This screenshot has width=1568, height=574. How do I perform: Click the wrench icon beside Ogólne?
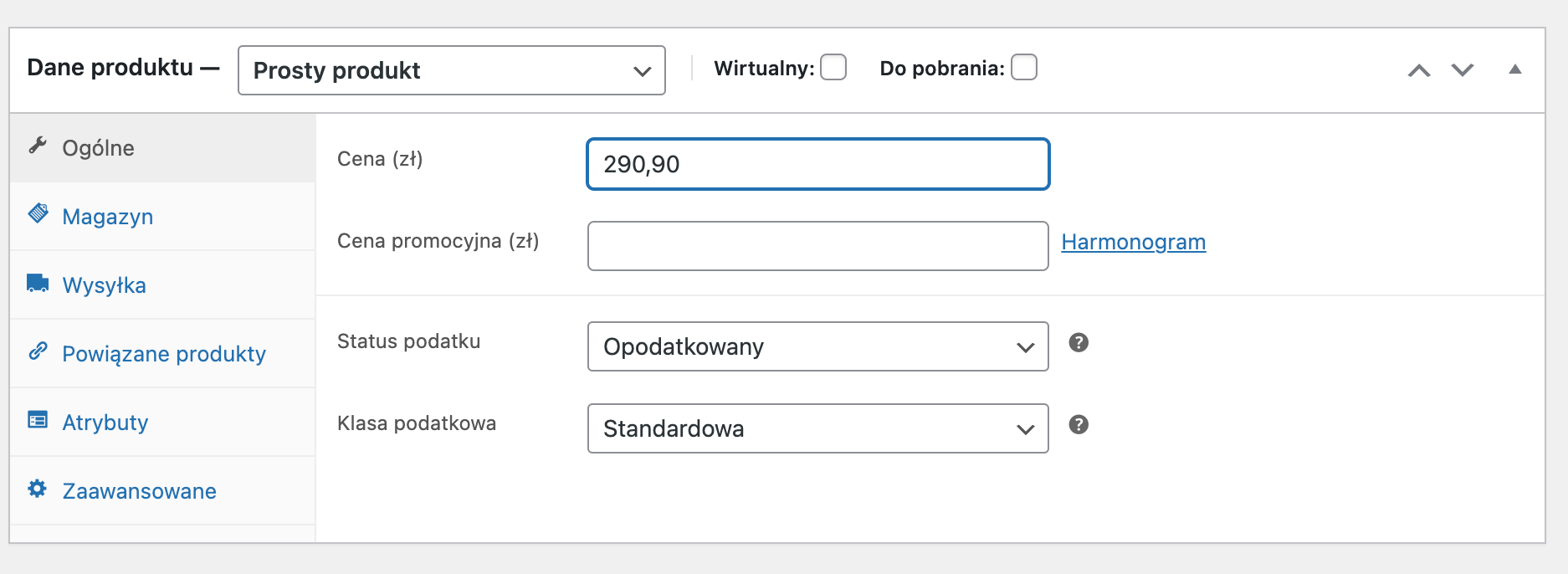[38, 146]
